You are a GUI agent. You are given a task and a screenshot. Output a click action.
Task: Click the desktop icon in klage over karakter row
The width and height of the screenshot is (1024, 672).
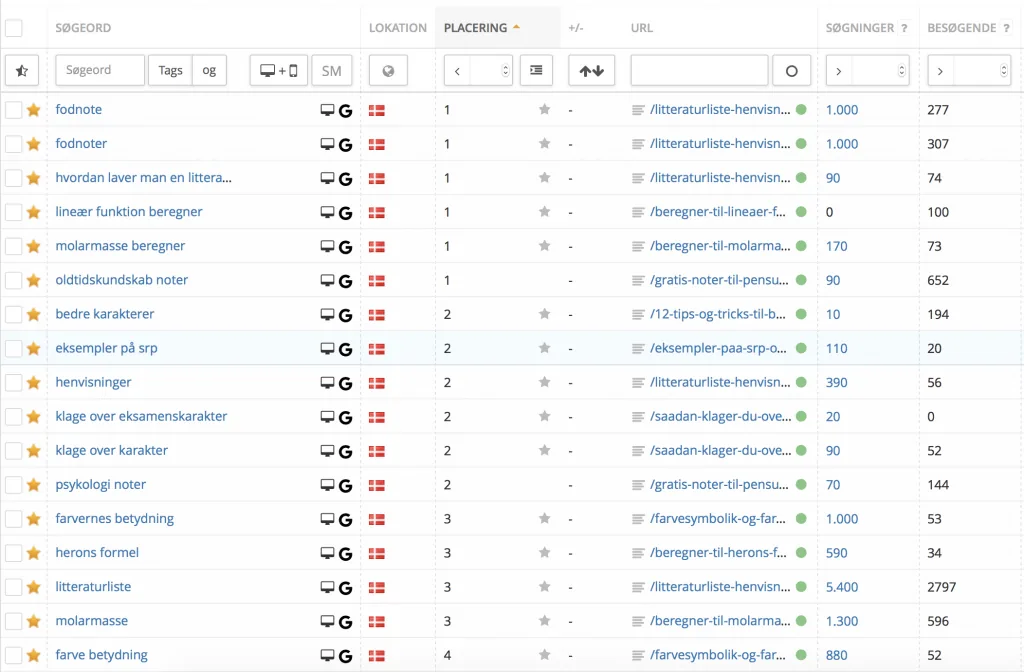(327, 451)
